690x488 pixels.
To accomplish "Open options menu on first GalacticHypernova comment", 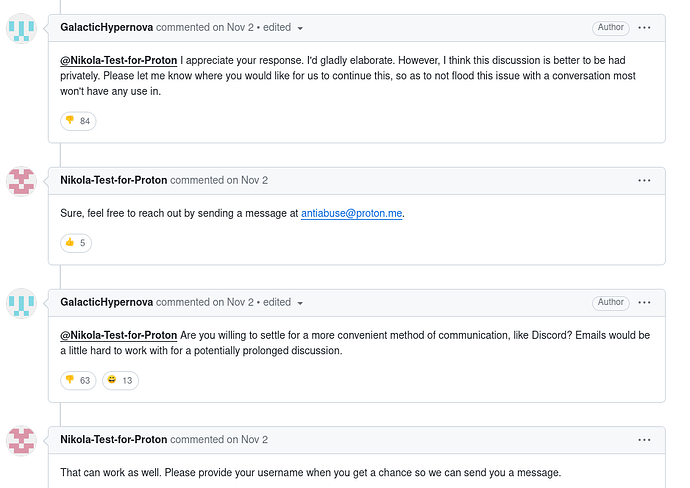I will 644,28.
